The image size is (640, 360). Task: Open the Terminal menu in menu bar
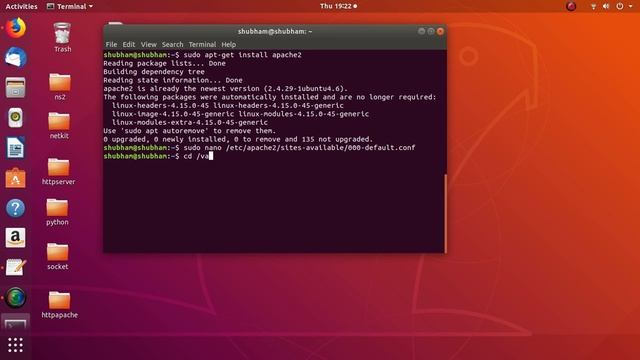(202, 44)
